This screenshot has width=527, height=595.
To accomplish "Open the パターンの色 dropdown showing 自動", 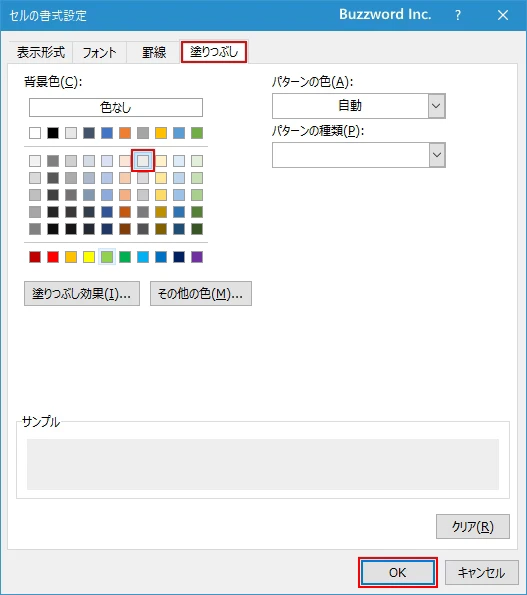I will 359,106.
